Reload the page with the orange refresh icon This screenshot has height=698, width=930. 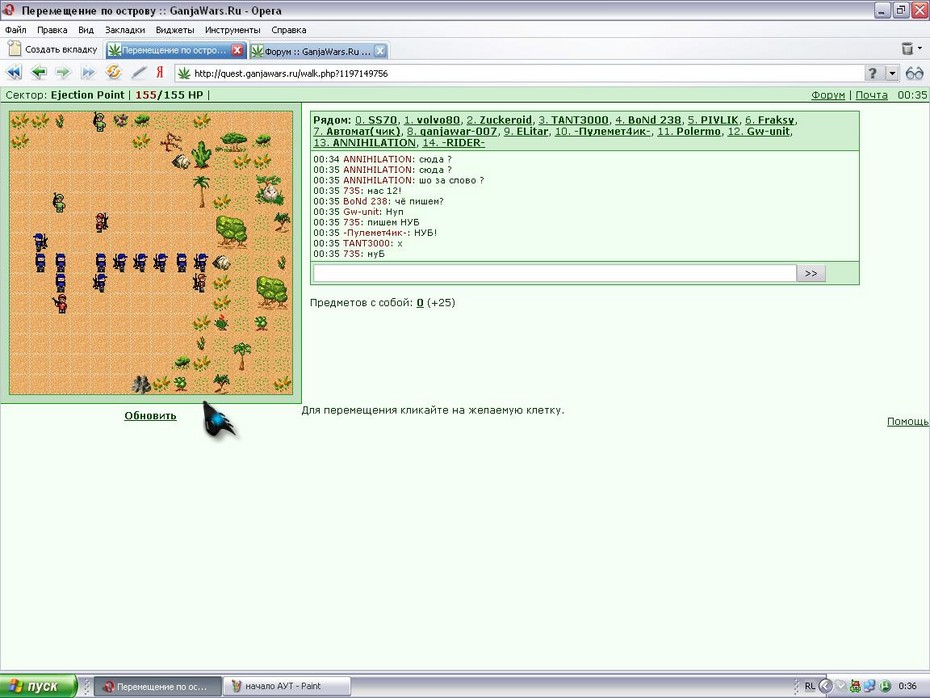pyautogui.click(x=113, y=72)
